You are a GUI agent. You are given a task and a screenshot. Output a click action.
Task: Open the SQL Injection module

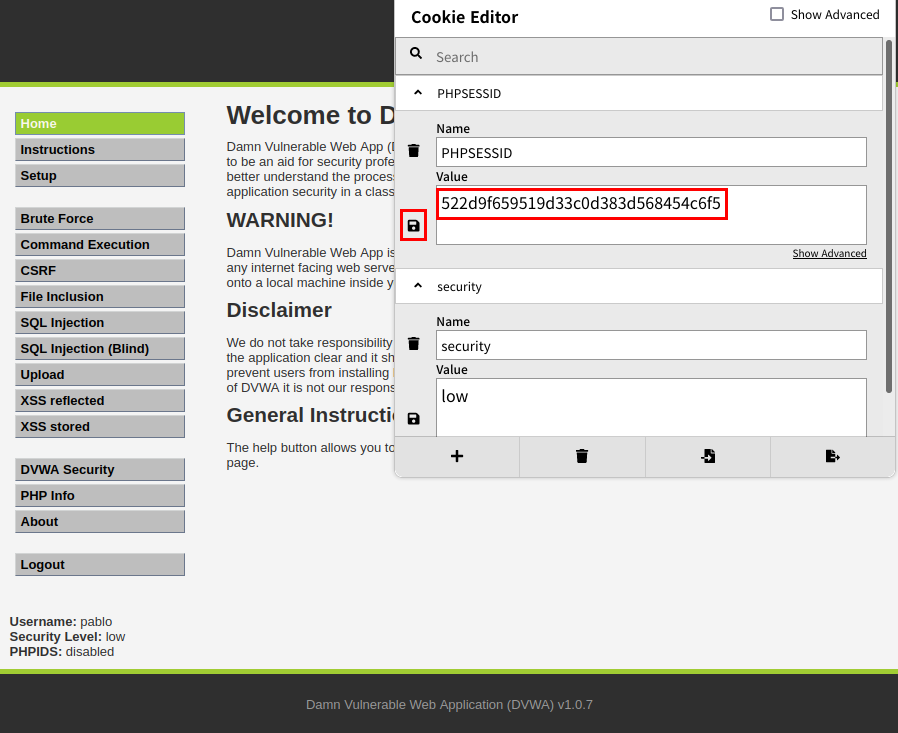coord(100,322)
